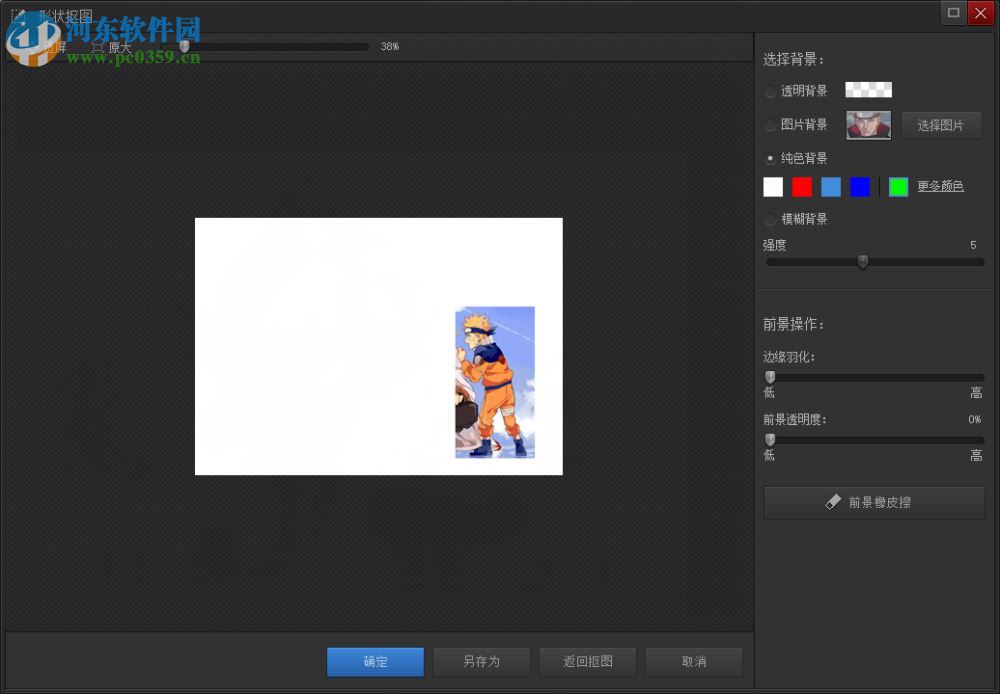The width and height of the screenshot is (1000, 694).
Task: Click the 前景橡皮擦 eraser button
Action: click(x=874, y=503)
